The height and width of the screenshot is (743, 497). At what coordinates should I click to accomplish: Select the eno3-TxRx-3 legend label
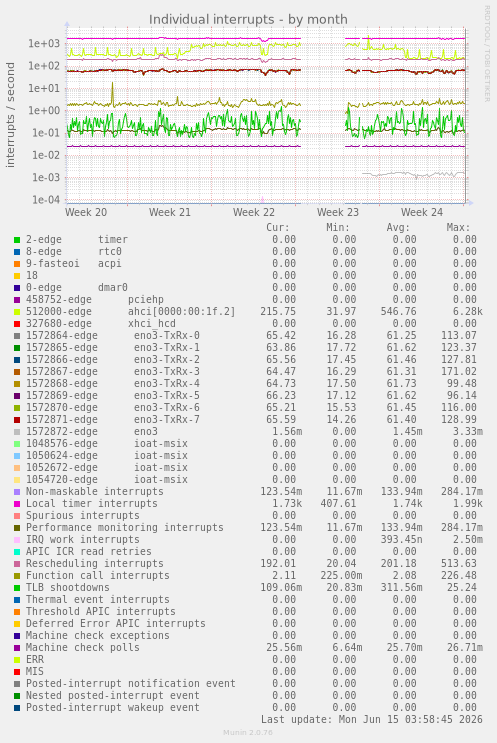pos(167,372)
